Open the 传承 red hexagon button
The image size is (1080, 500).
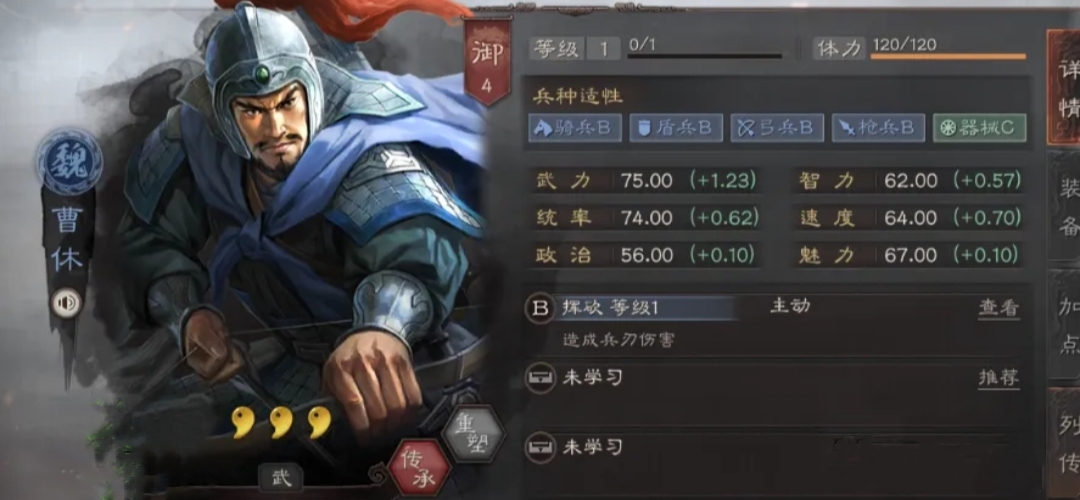click(x=419, y=468)
